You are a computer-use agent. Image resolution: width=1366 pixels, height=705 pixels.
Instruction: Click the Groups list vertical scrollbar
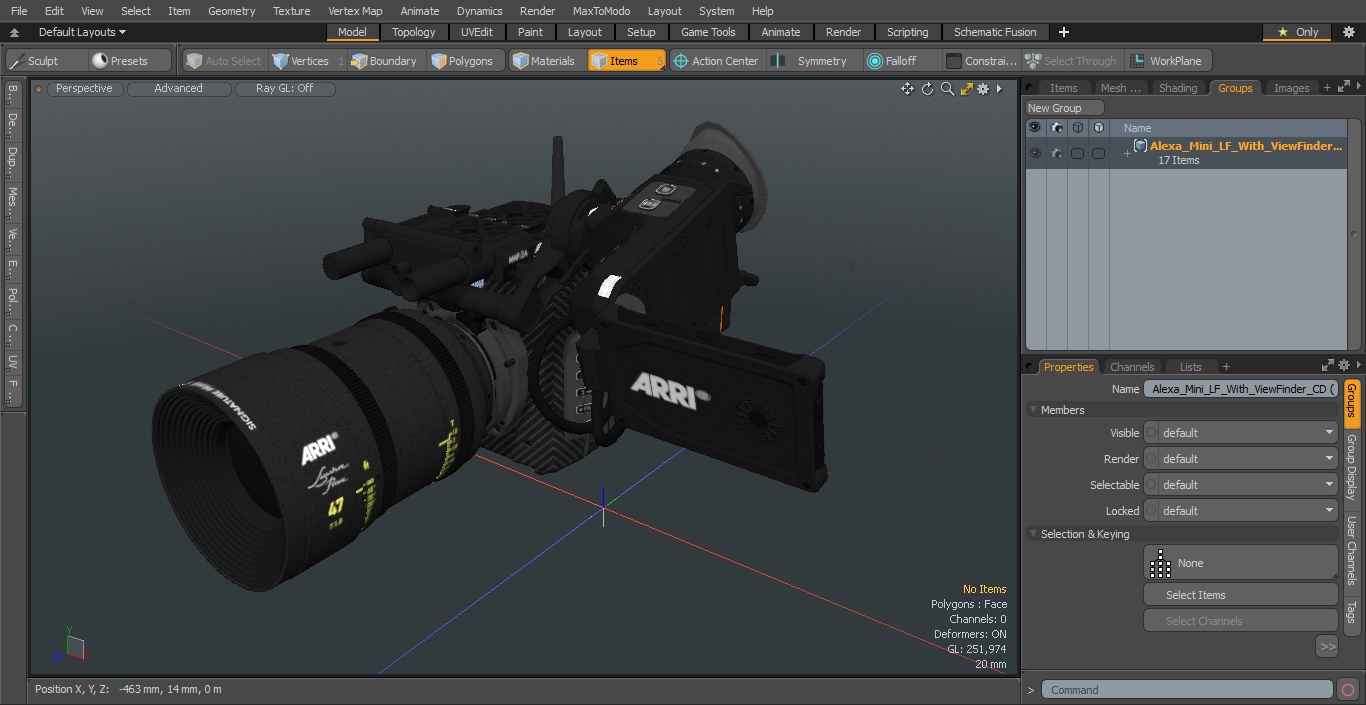[x=1354, y=235]
